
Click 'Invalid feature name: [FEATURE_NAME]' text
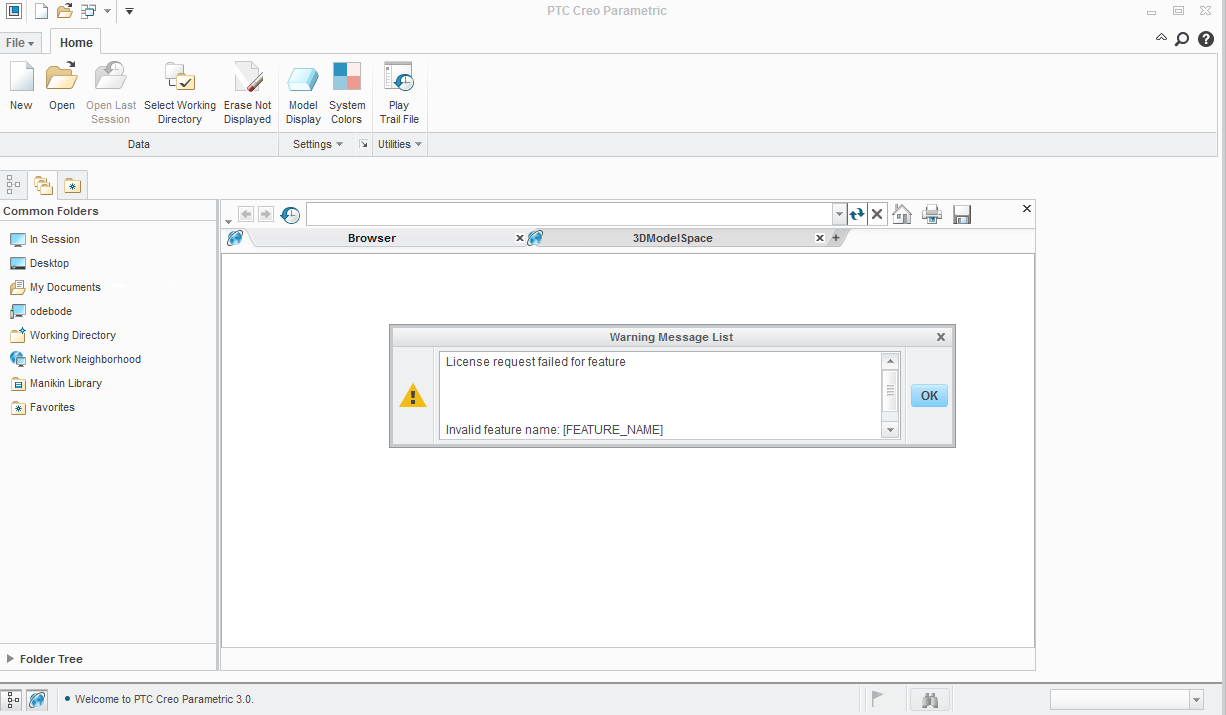tap(554, 430)
